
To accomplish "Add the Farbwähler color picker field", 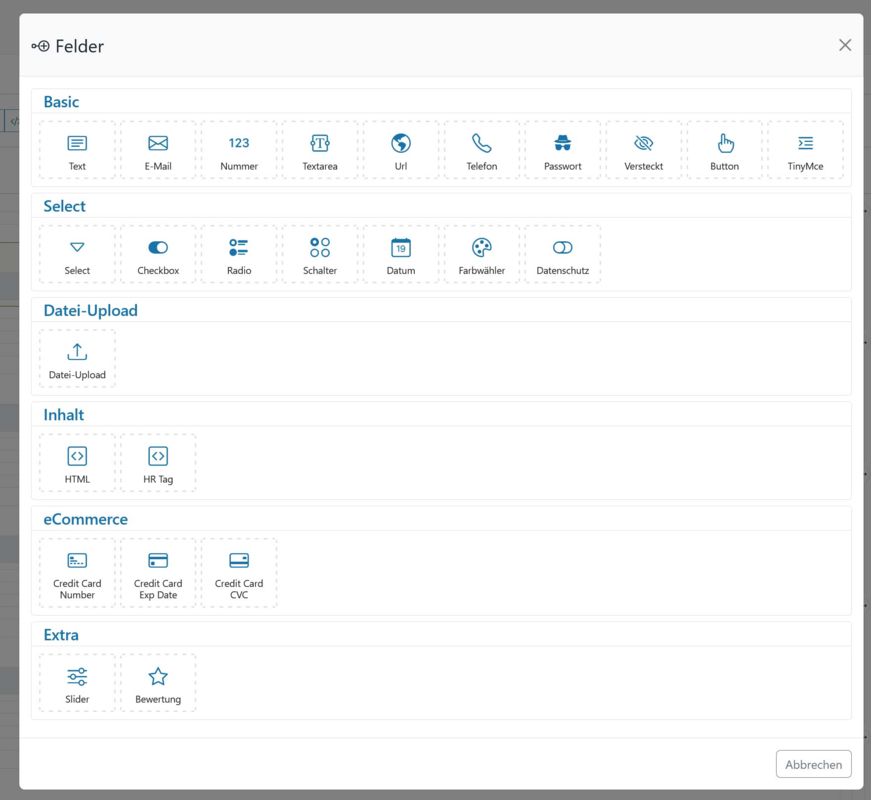I will pos(482,254).
